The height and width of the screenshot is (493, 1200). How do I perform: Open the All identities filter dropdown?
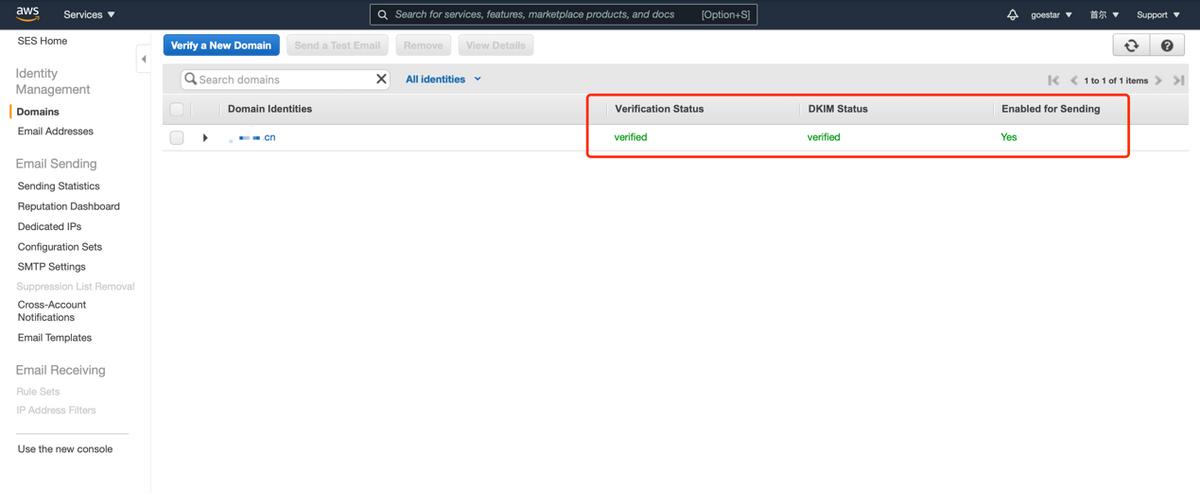click(x=443, y=79)
